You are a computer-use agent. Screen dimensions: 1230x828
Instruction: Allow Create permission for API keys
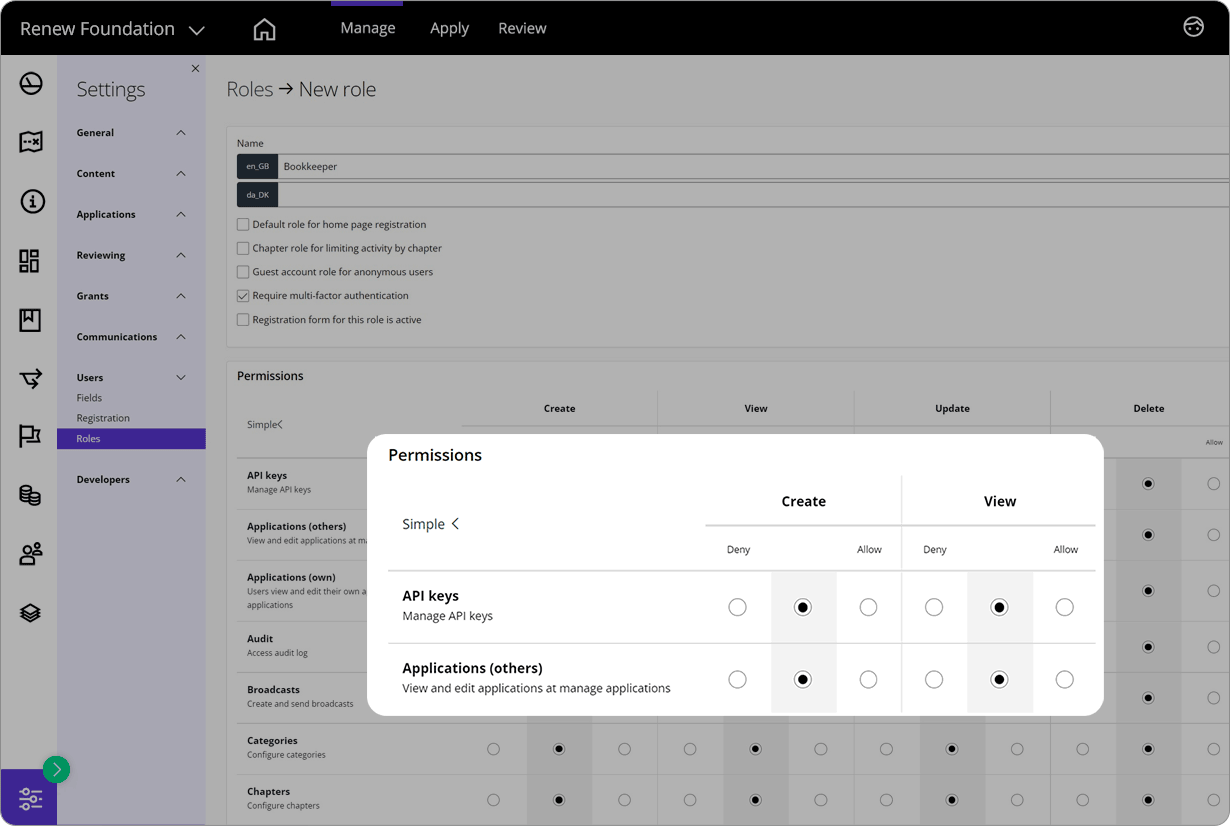click(868, 607)
